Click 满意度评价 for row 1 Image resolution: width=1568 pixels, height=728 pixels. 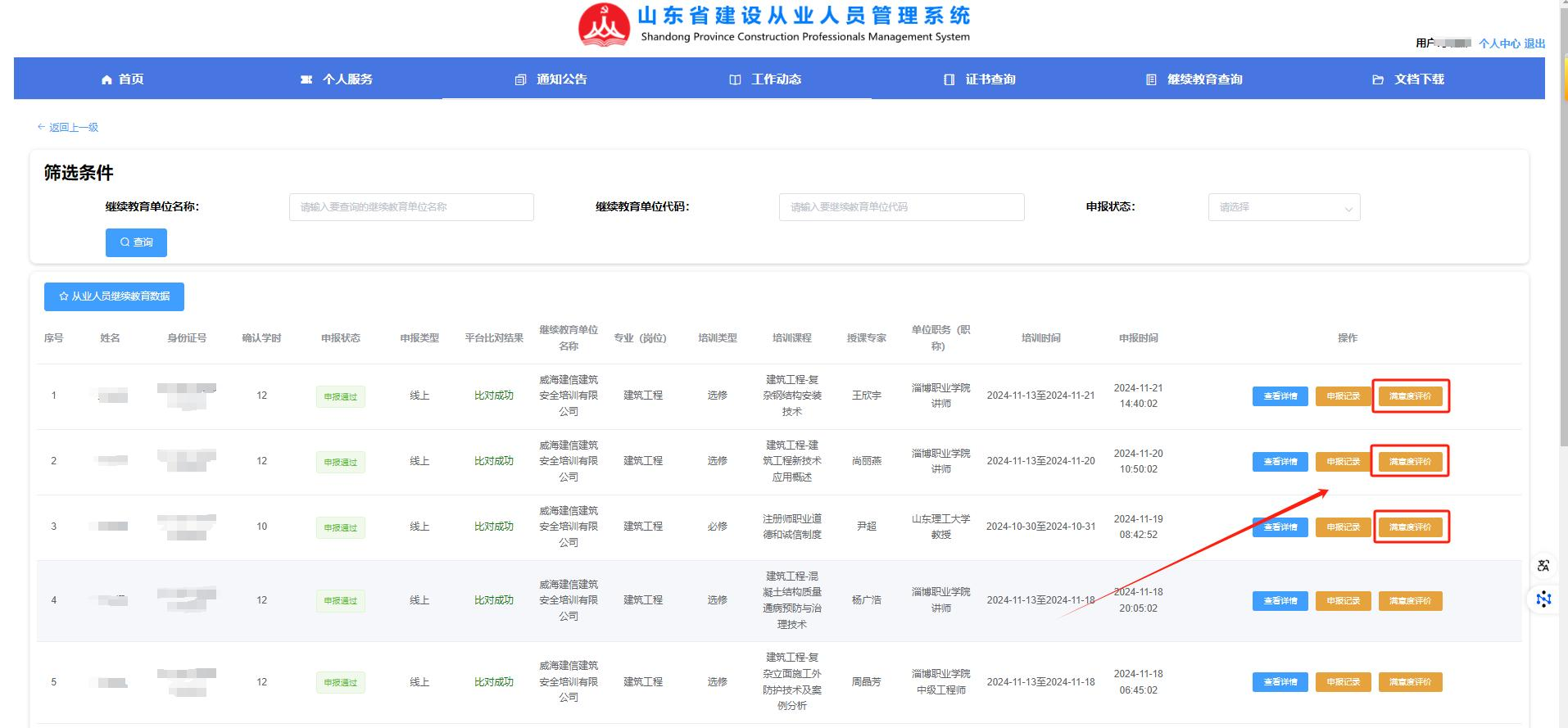click(x=1410, y=396)
